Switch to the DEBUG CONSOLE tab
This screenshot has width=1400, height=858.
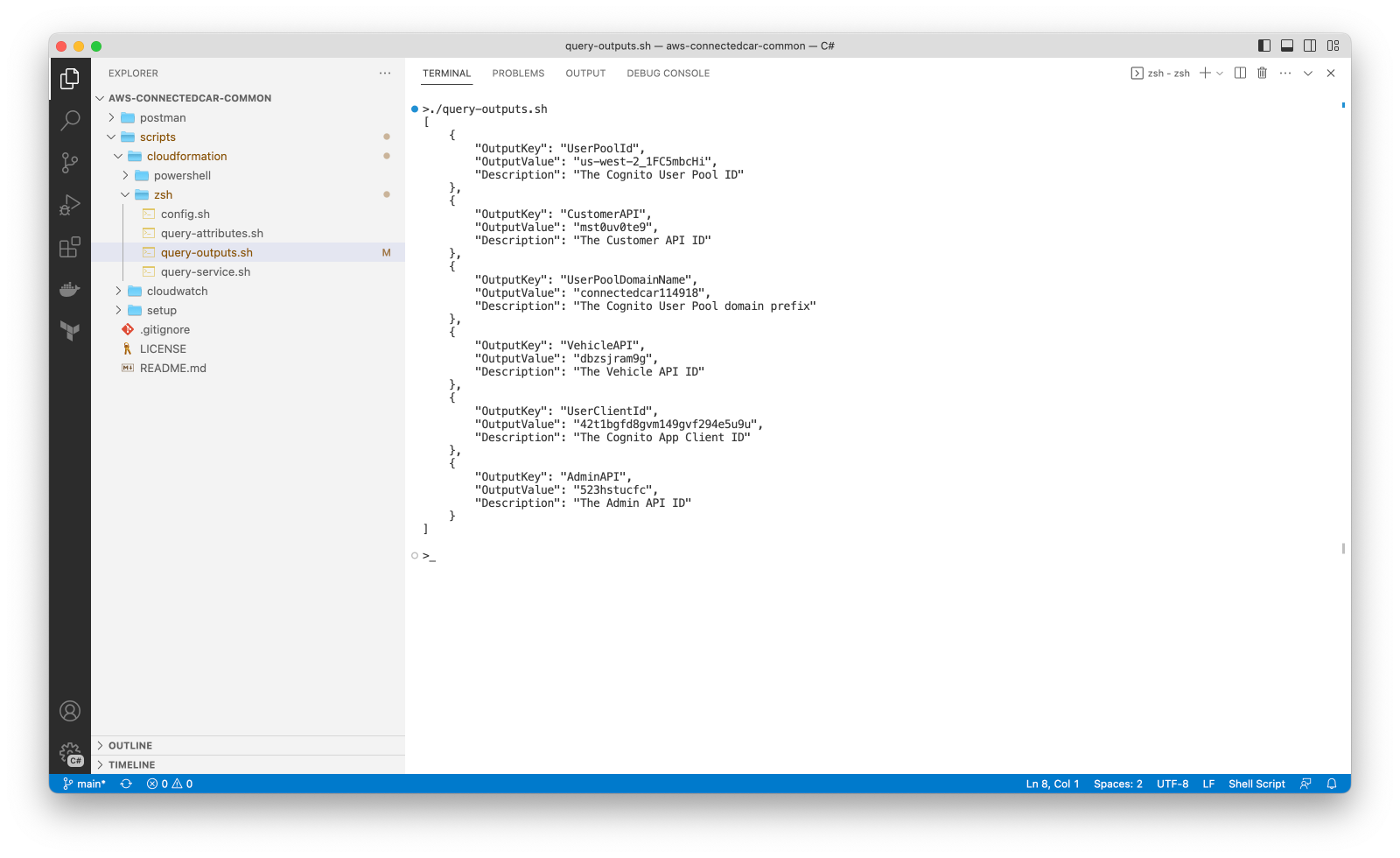[668, 74]
